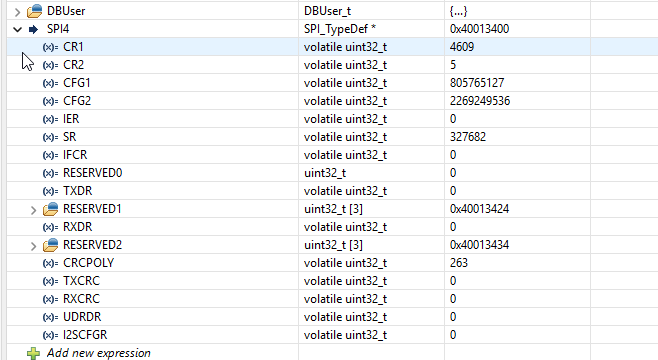Click the SPI4 pointer arrow icon
This screenshot has width=658, height=360.
34,29
